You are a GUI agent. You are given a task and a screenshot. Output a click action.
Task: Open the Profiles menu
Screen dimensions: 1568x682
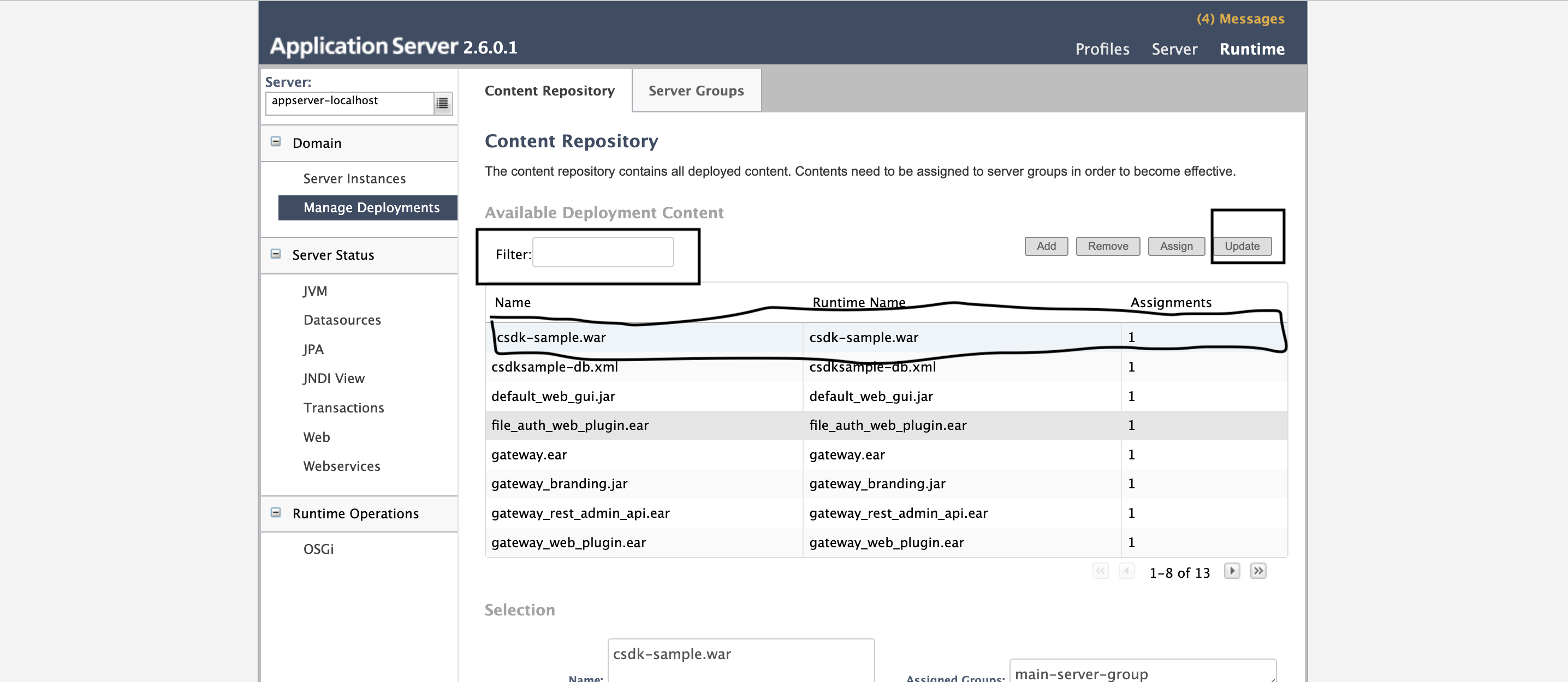click(1102, 49)
